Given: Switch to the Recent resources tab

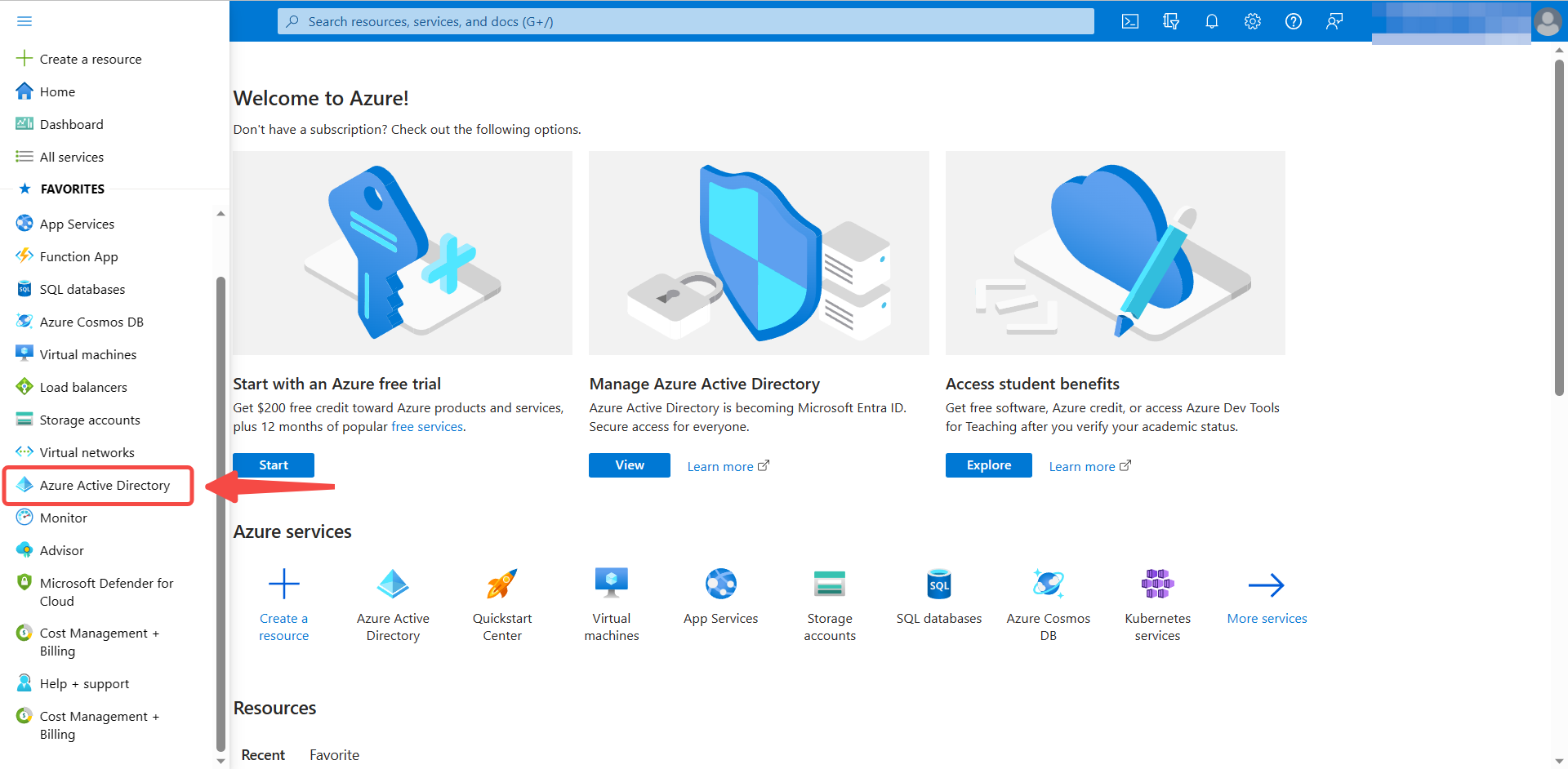Looking at the screenshot, I should click(x=263, y=755).
